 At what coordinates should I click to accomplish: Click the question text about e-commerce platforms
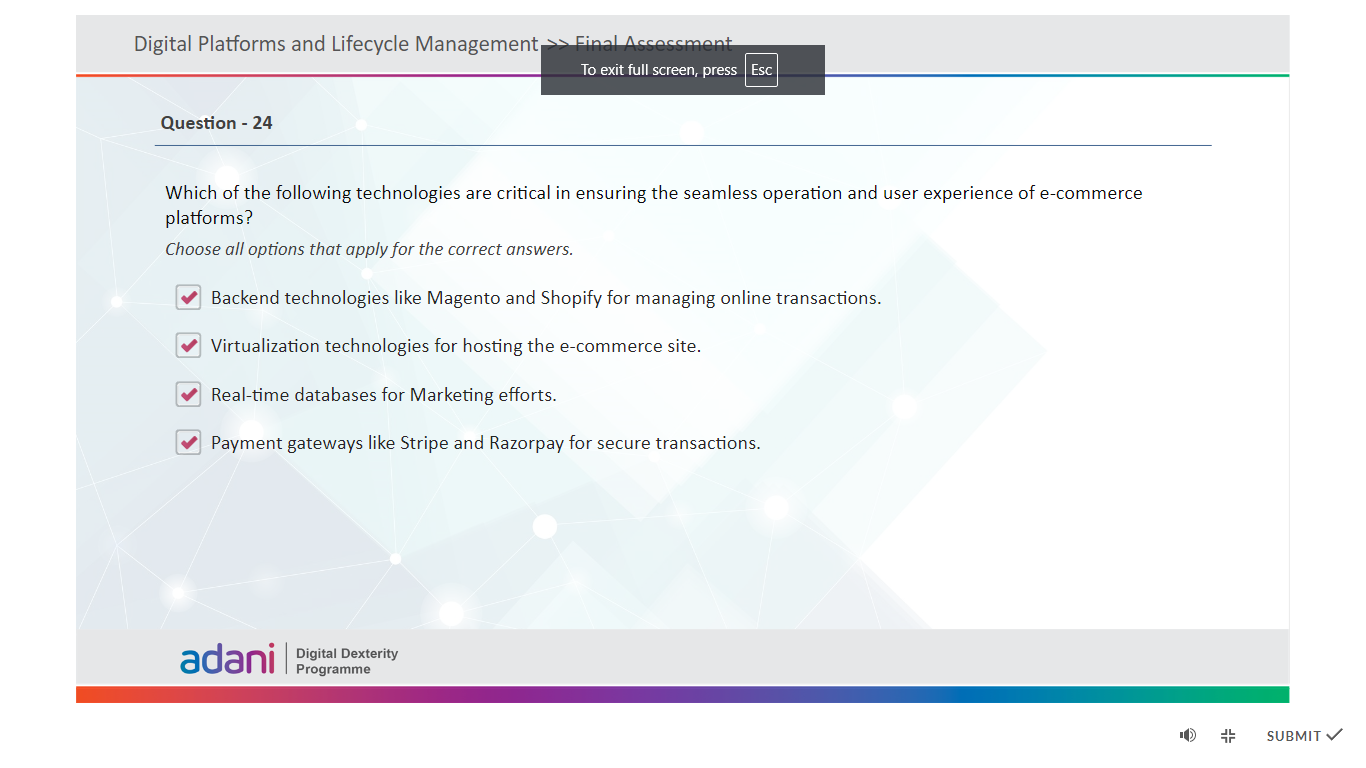point(654,205)
